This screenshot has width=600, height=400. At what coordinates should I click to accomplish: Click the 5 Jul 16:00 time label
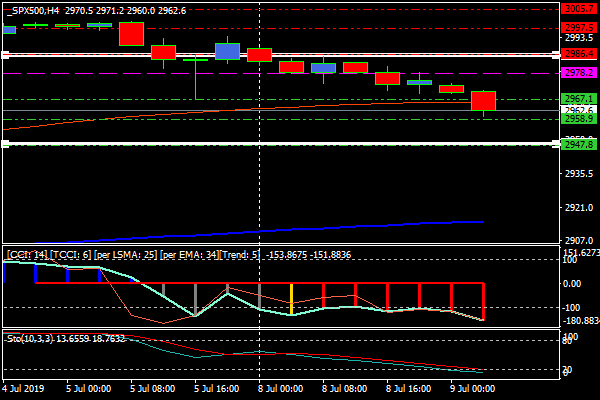pyautogui.click(x=217, y=389)
